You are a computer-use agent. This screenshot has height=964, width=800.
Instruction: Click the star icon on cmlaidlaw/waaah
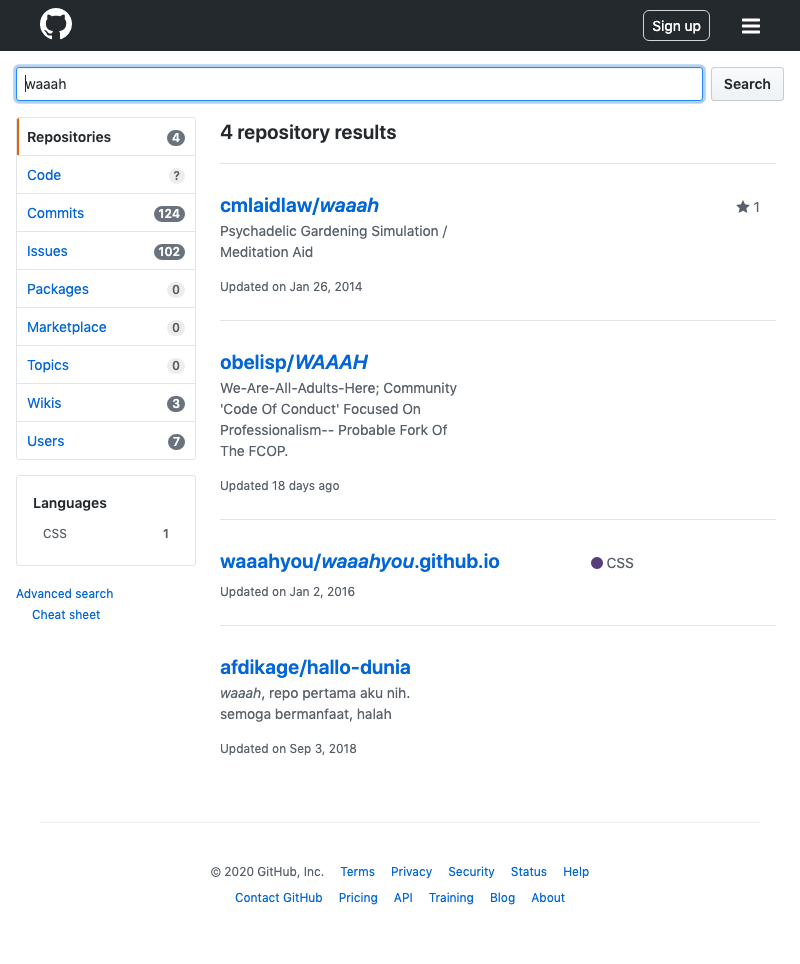743,207
